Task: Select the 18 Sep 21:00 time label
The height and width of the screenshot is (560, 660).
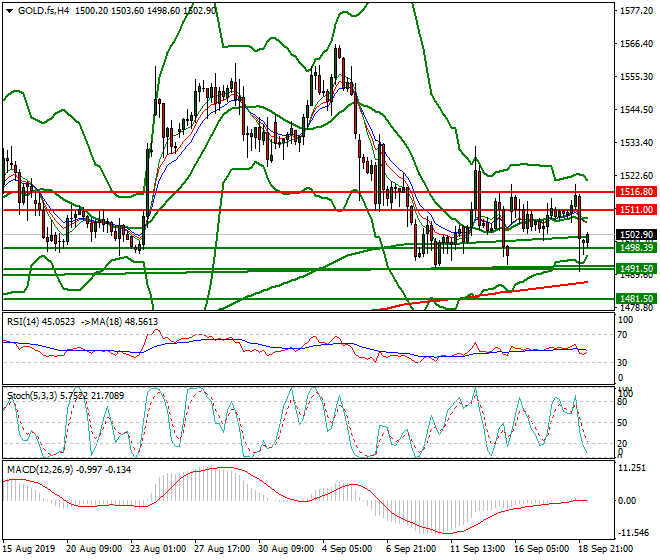Action: [x=606, y=549]
